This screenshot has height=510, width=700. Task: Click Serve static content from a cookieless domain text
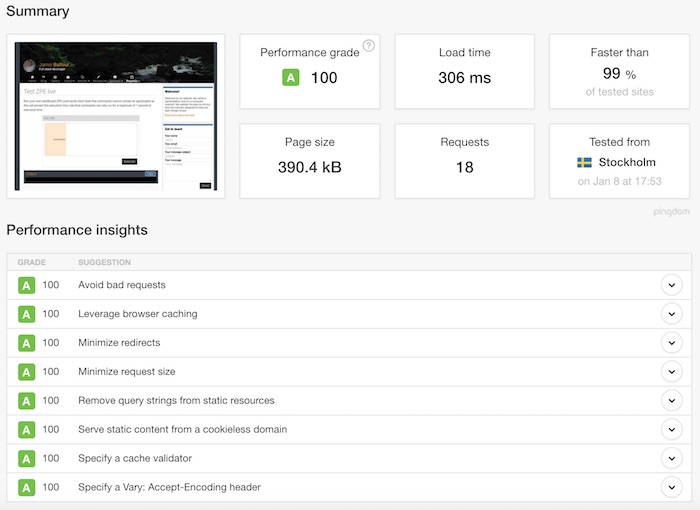point(183,429)
